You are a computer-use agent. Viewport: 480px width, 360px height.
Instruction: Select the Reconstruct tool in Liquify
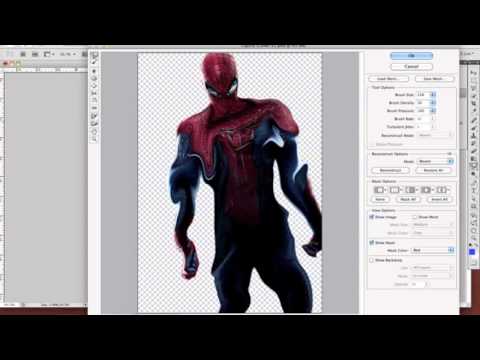click(x=95, y=63)
